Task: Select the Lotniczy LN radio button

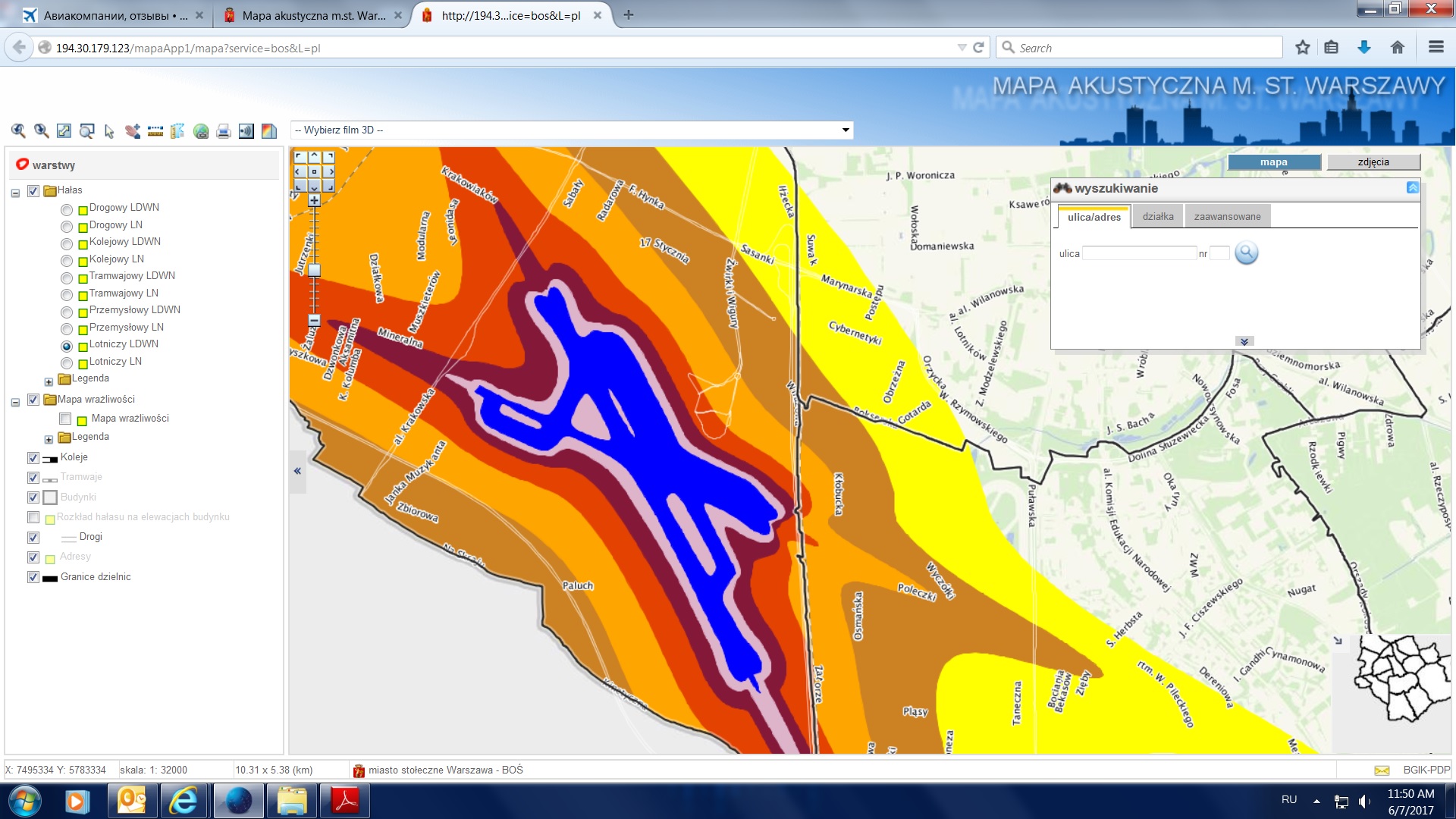Action: (x=67, y=363)
